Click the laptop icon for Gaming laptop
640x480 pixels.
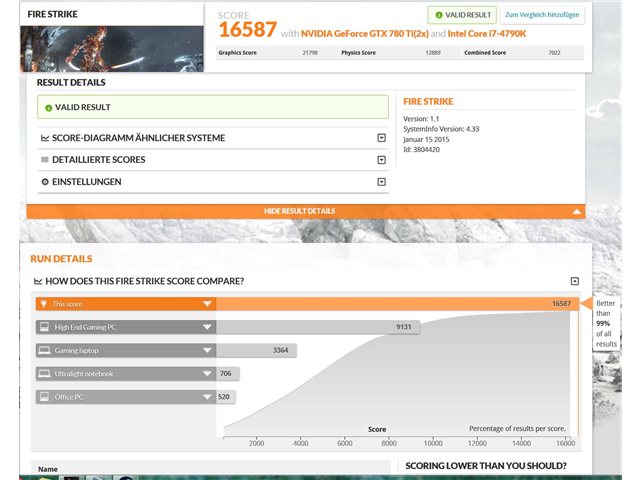[x=44, y=350]
